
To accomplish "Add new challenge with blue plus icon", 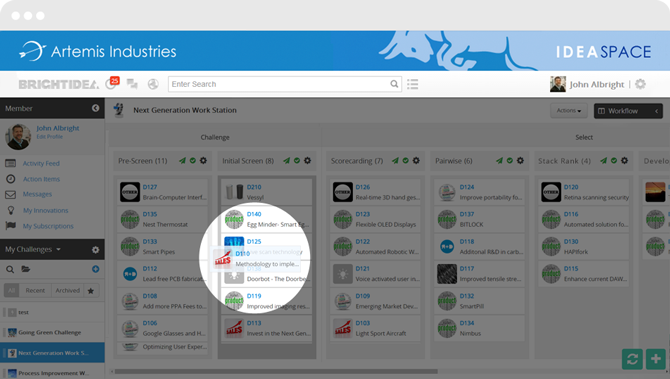I will coord(95,269).
